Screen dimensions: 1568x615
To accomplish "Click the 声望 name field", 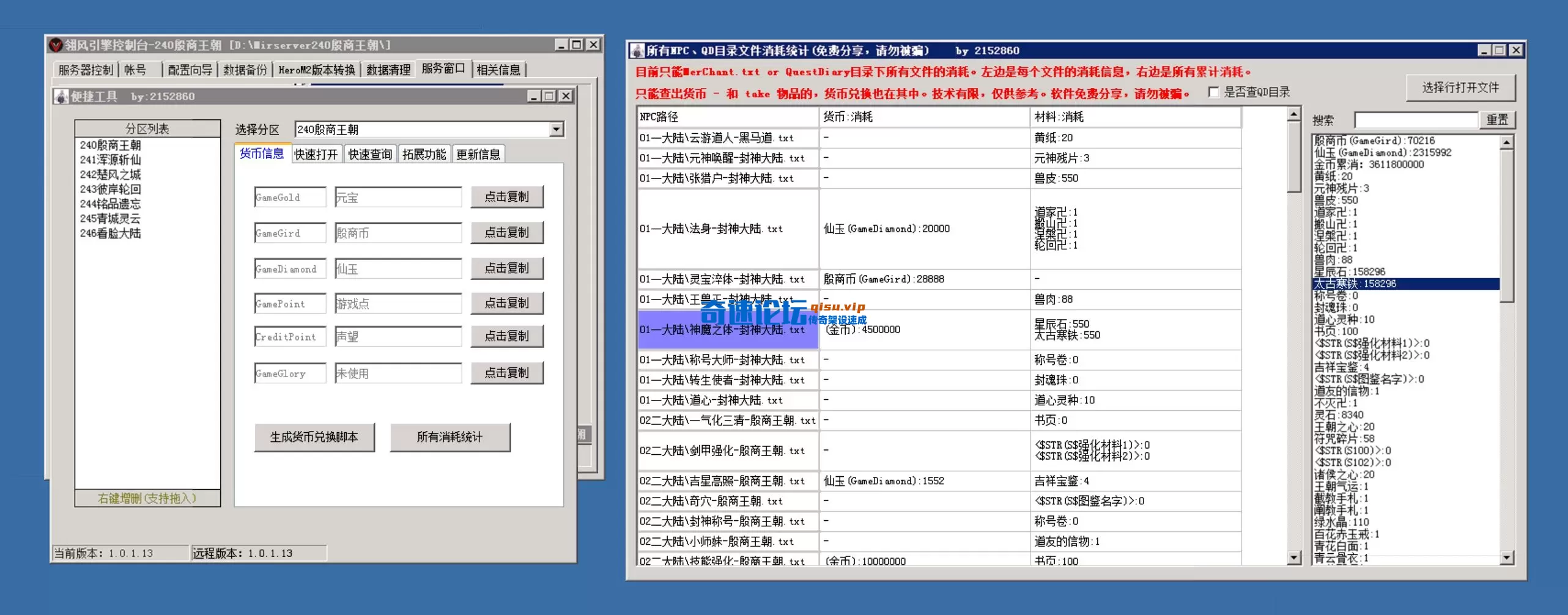I will (398, 337).
